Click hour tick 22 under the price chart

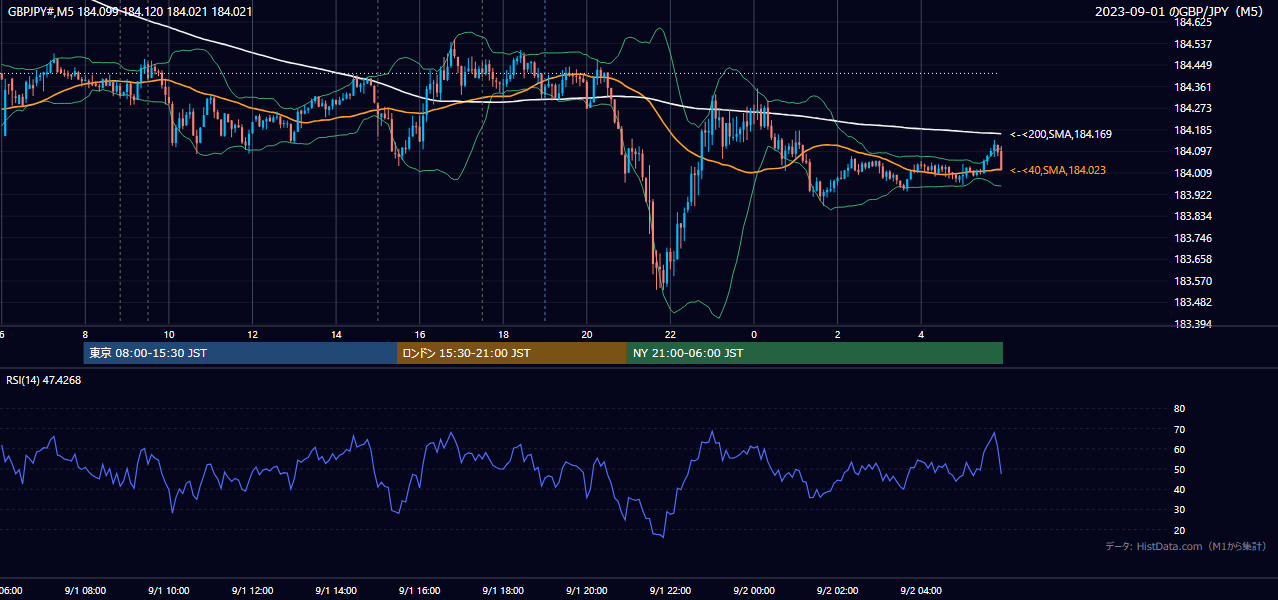pos(670,334)
